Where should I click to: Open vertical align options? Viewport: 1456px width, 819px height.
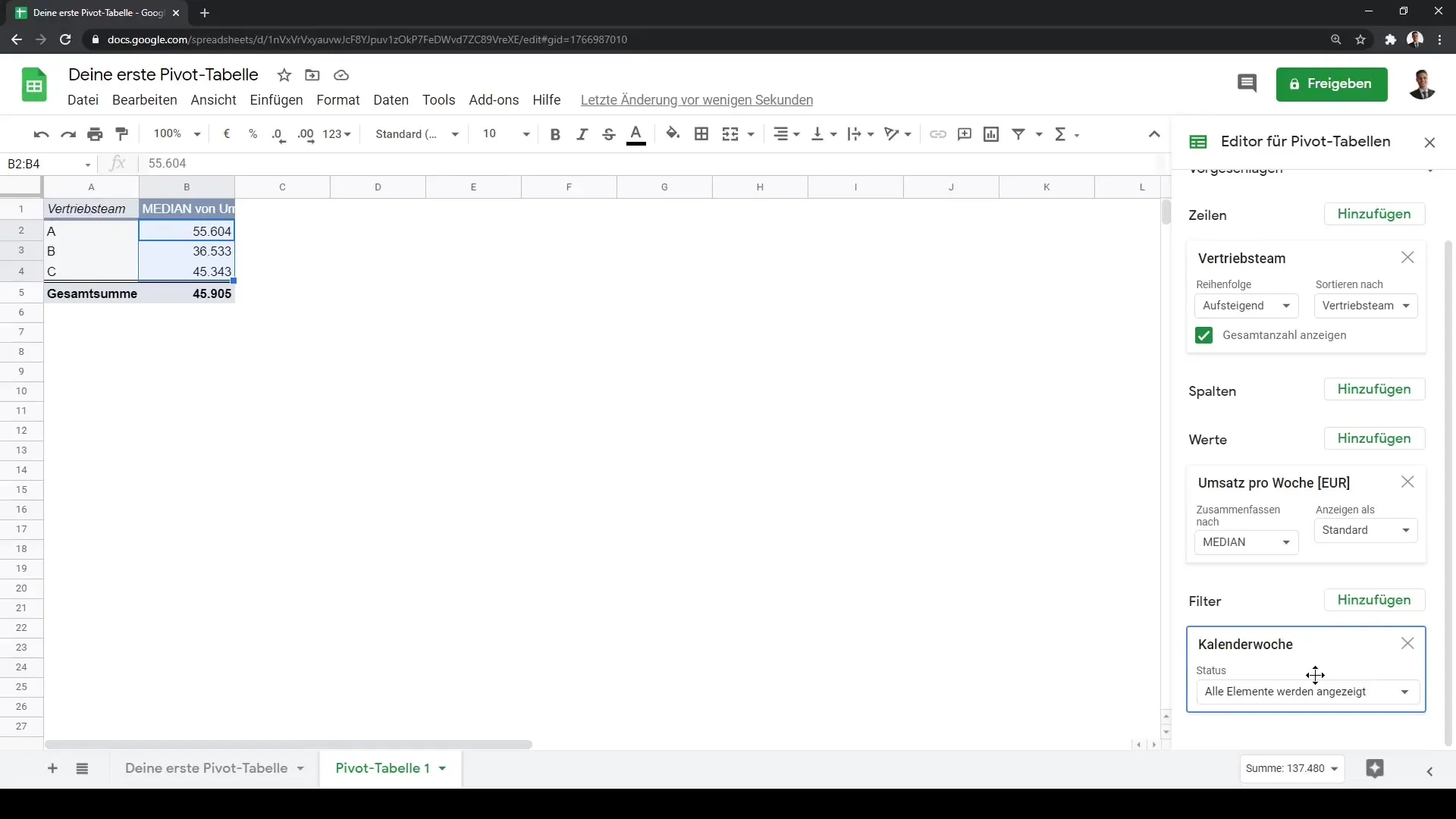pyautogui.click(x=824, y=134)
